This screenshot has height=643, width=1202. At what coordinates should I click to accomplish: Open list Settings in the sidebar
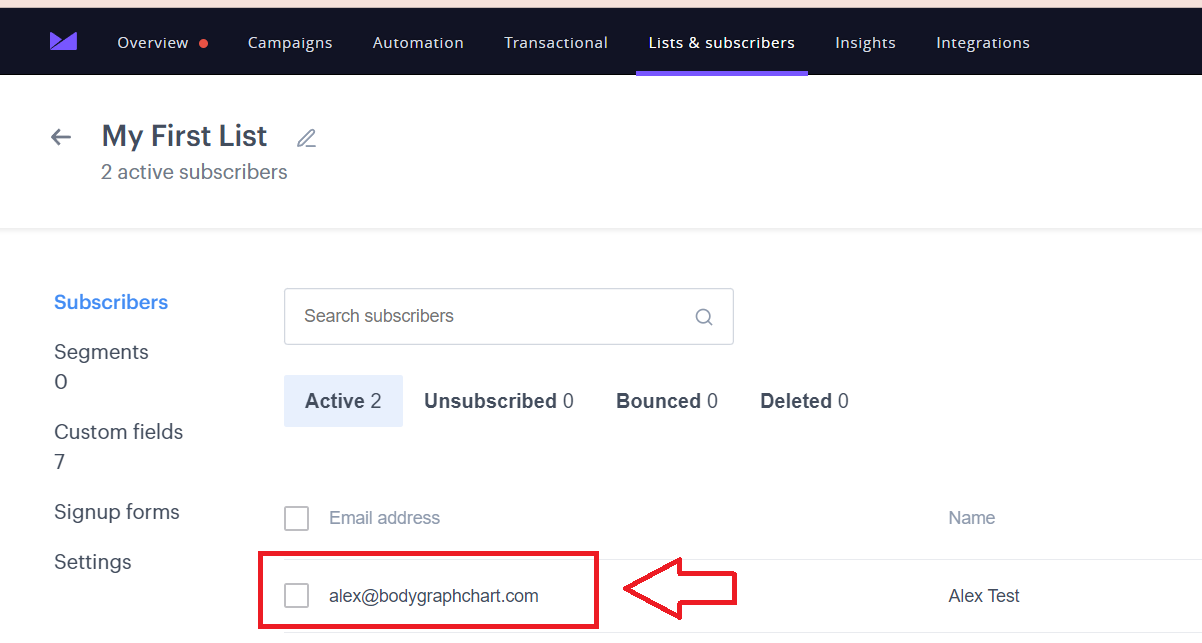coord(93,562)
